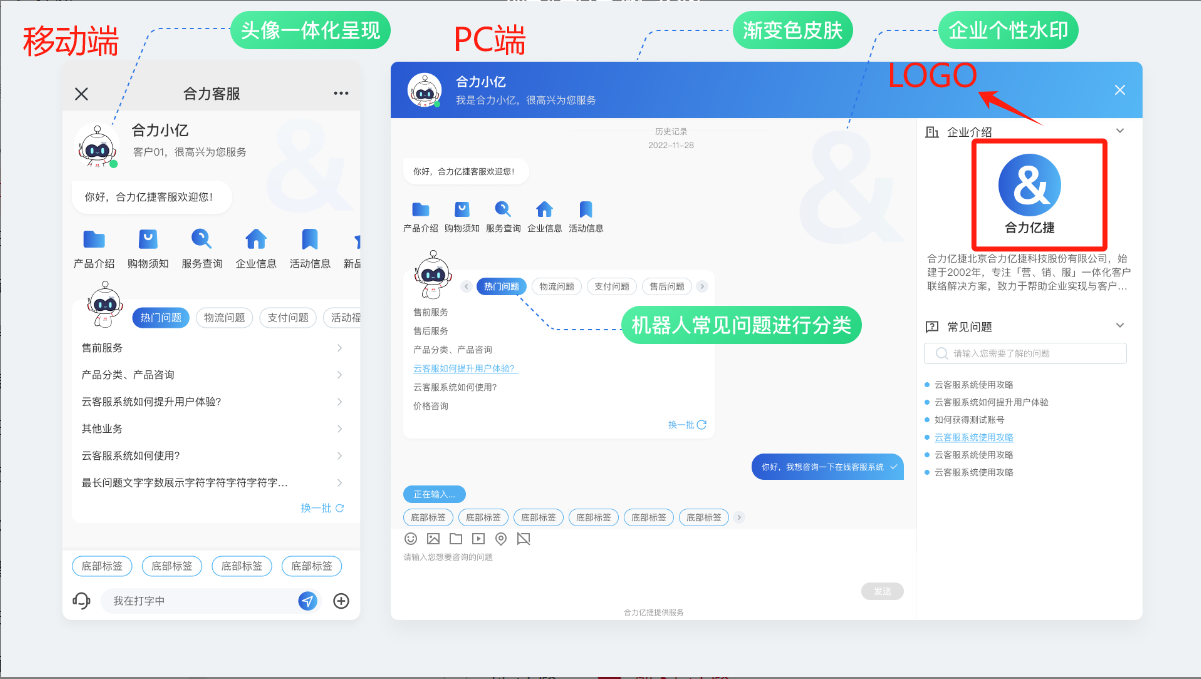This screenshot has width=1201, height=679.
Task: Click 售前服务 in the PC question list
Action: pyautogui.click(x=431, y=312)
